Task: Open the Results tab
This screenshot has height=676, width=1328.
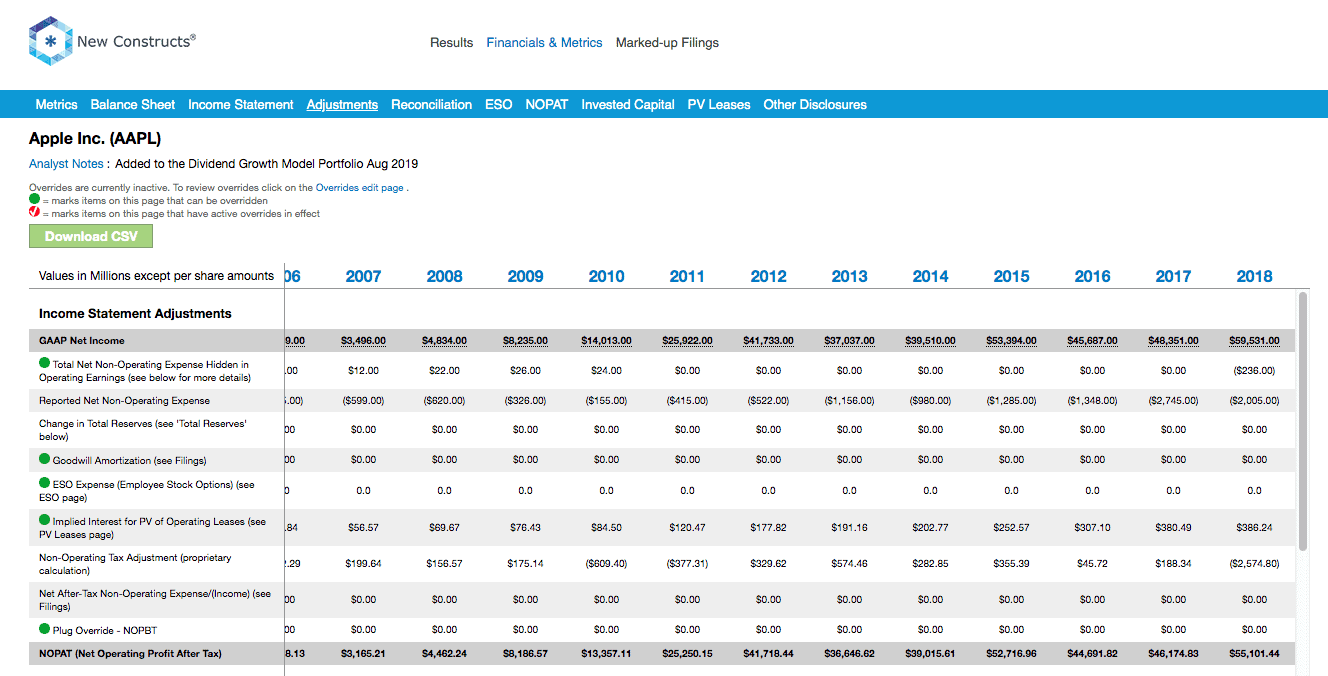Action: point(452,43)
